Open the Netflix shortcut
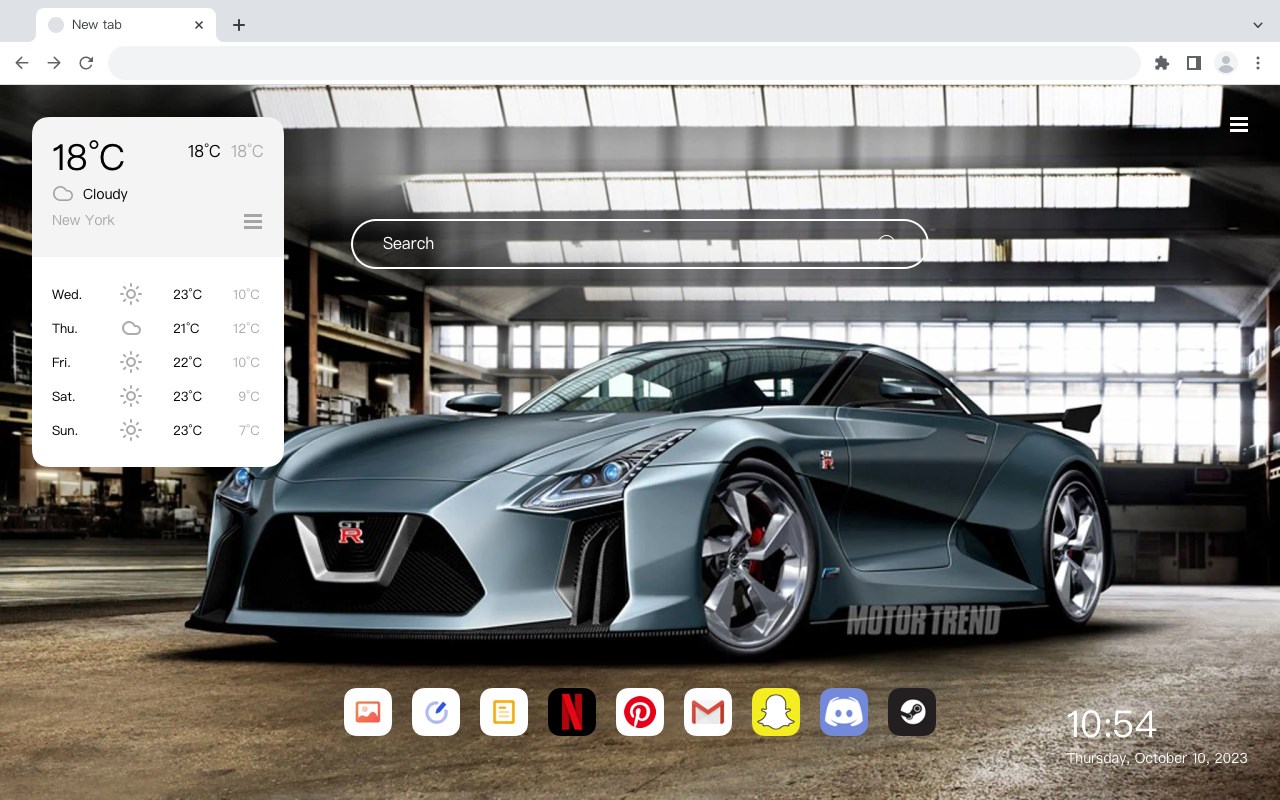The height and width of the screenshot is (800, 1280). (572, 712)
